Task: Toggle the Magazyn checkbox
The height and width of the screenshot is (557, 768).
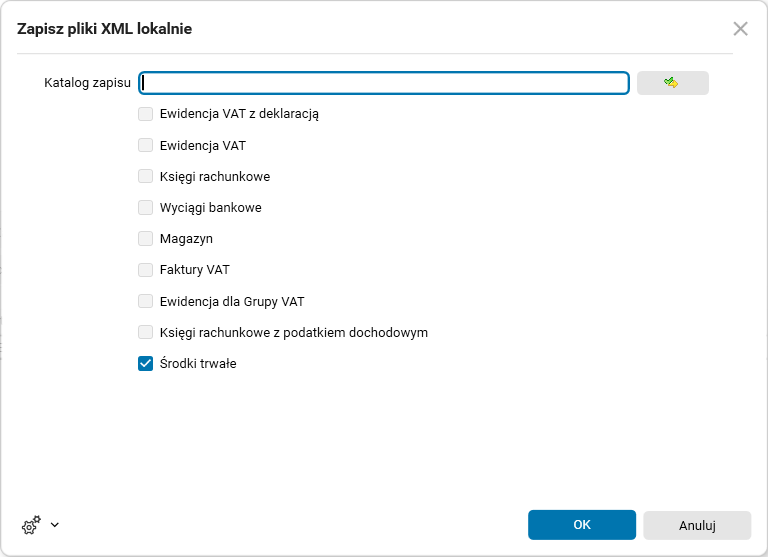Action: tap(146, 239)
